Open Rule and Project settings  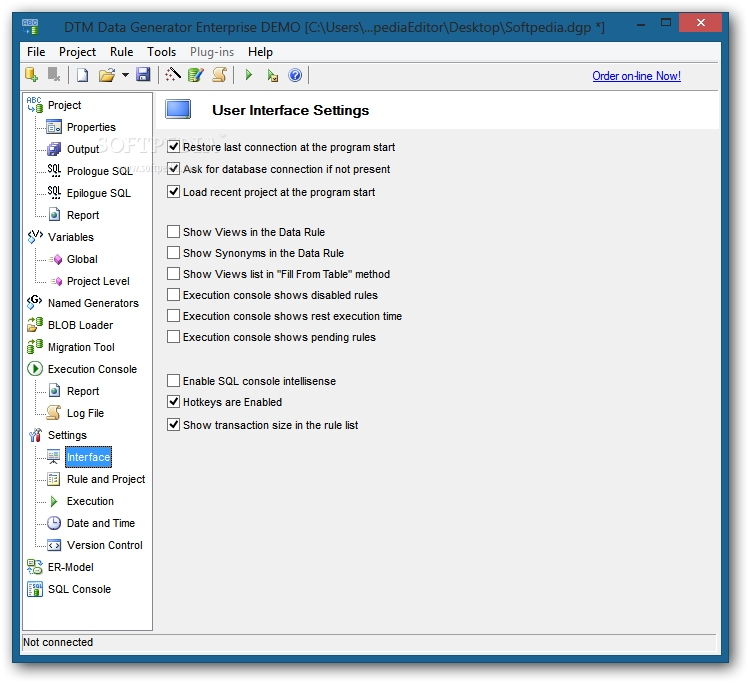pos(106,479)
